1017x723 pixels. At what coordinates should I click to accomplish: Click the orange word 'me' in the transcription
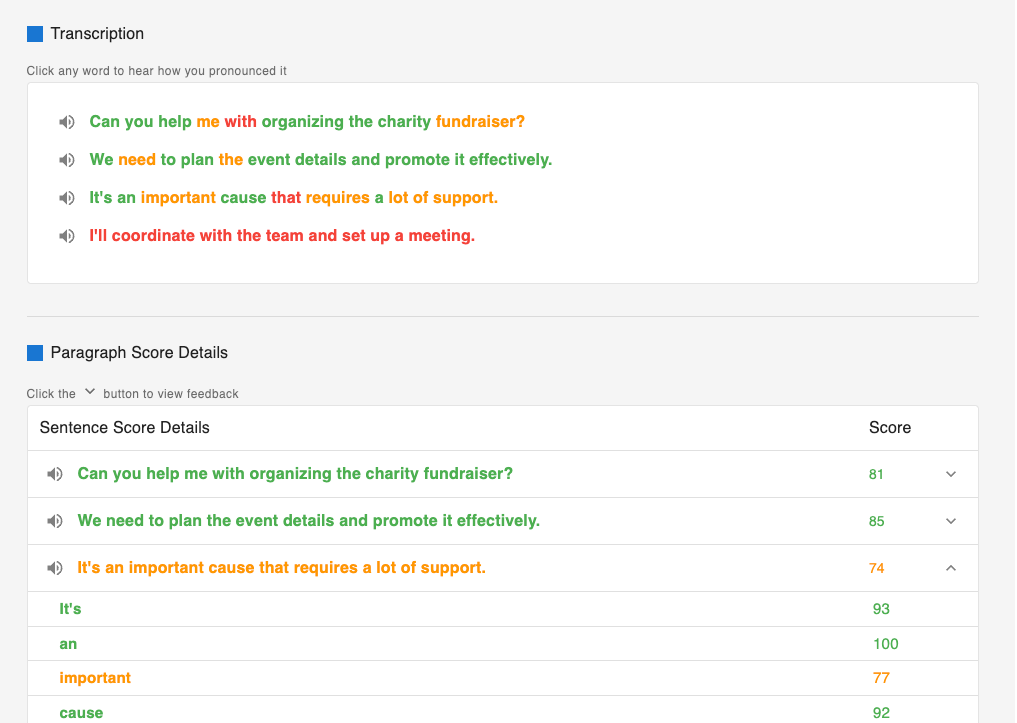coord(208,121)
